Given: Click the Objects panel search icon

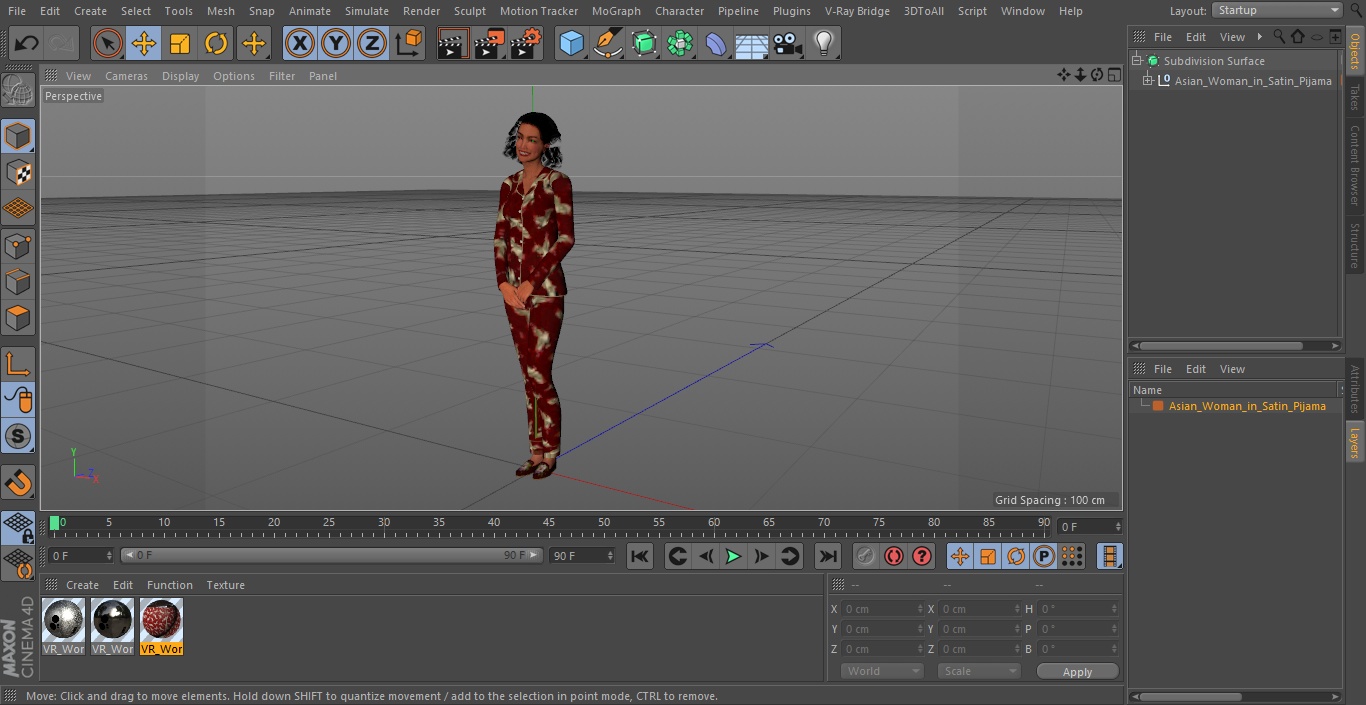Looking at the screenshot, I should (x=1279, y=36).
